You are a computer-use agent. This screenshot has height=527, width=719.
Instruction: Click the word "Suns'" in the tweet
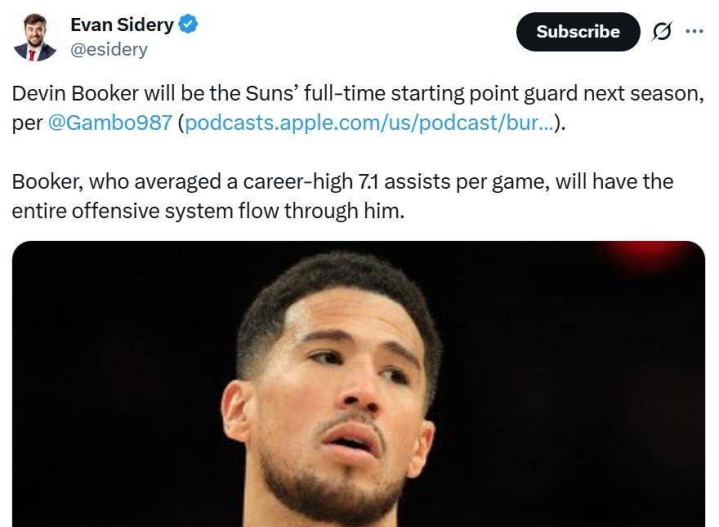[x=264, y=95]
